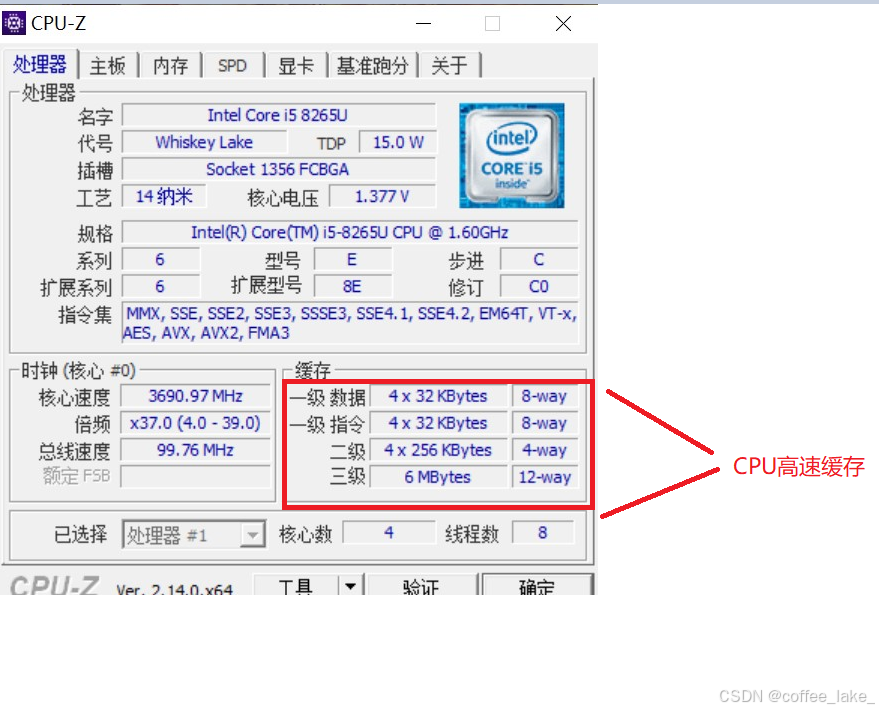Click the 工具 button
879x711 pixels.
(295, 586)
